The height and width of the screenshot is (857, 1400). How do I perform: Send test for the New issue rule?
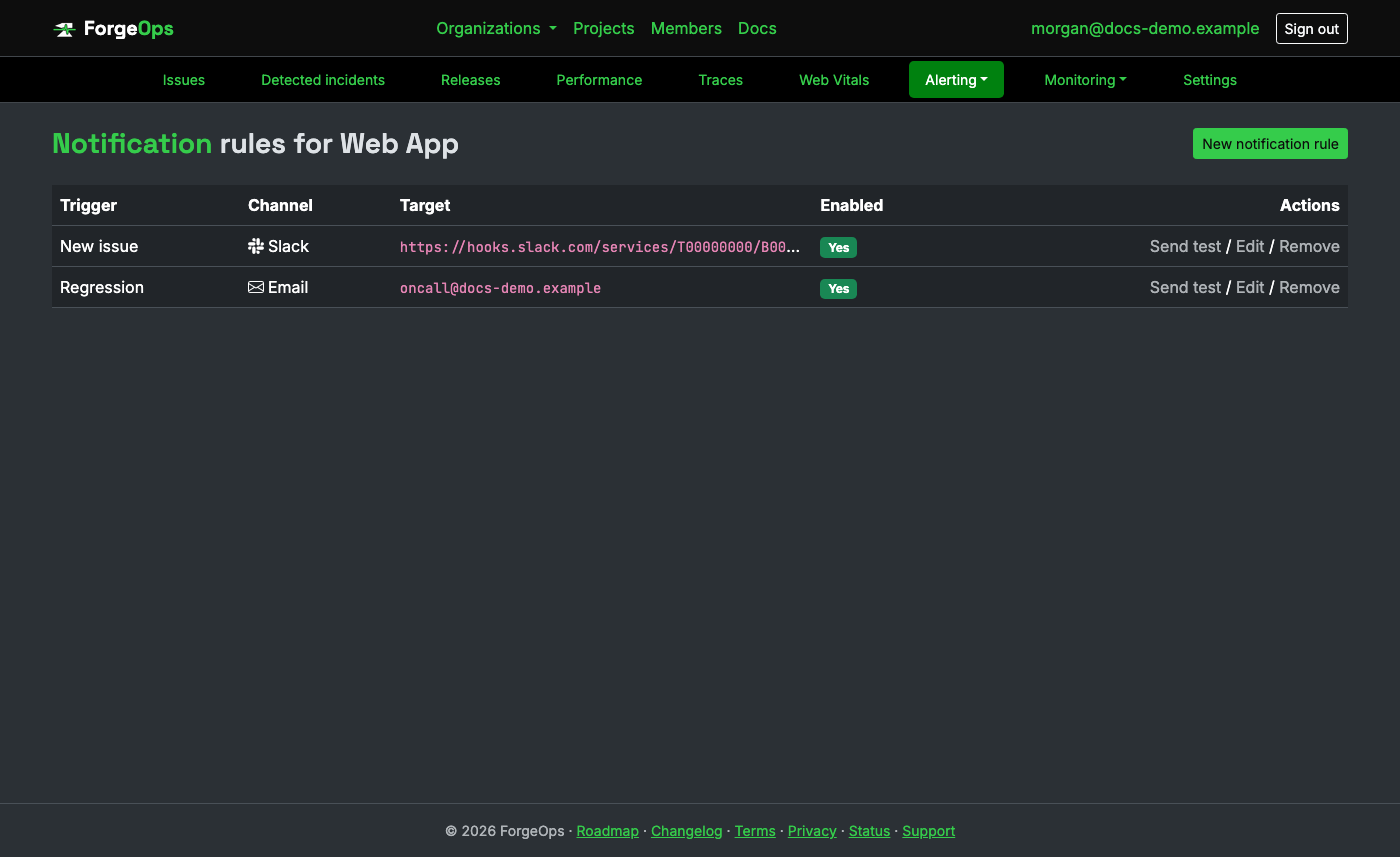pyautogui.click(x=1185, y=246)
